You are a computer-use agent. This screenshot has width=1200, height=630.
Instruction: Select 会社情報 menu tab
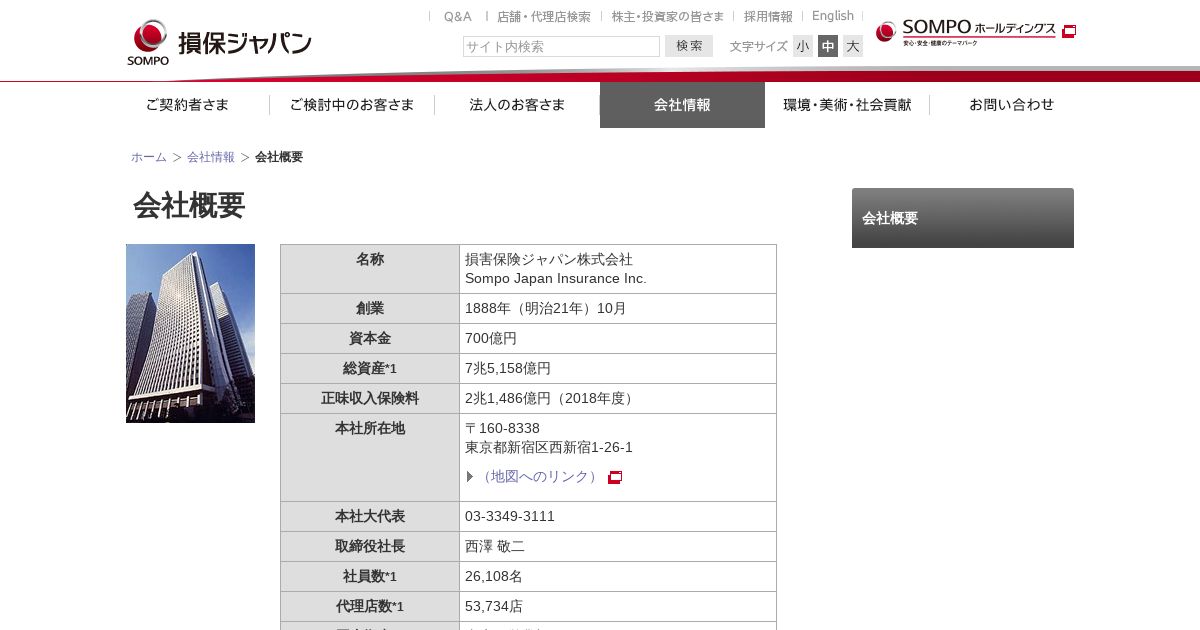[x=682, y=105]
